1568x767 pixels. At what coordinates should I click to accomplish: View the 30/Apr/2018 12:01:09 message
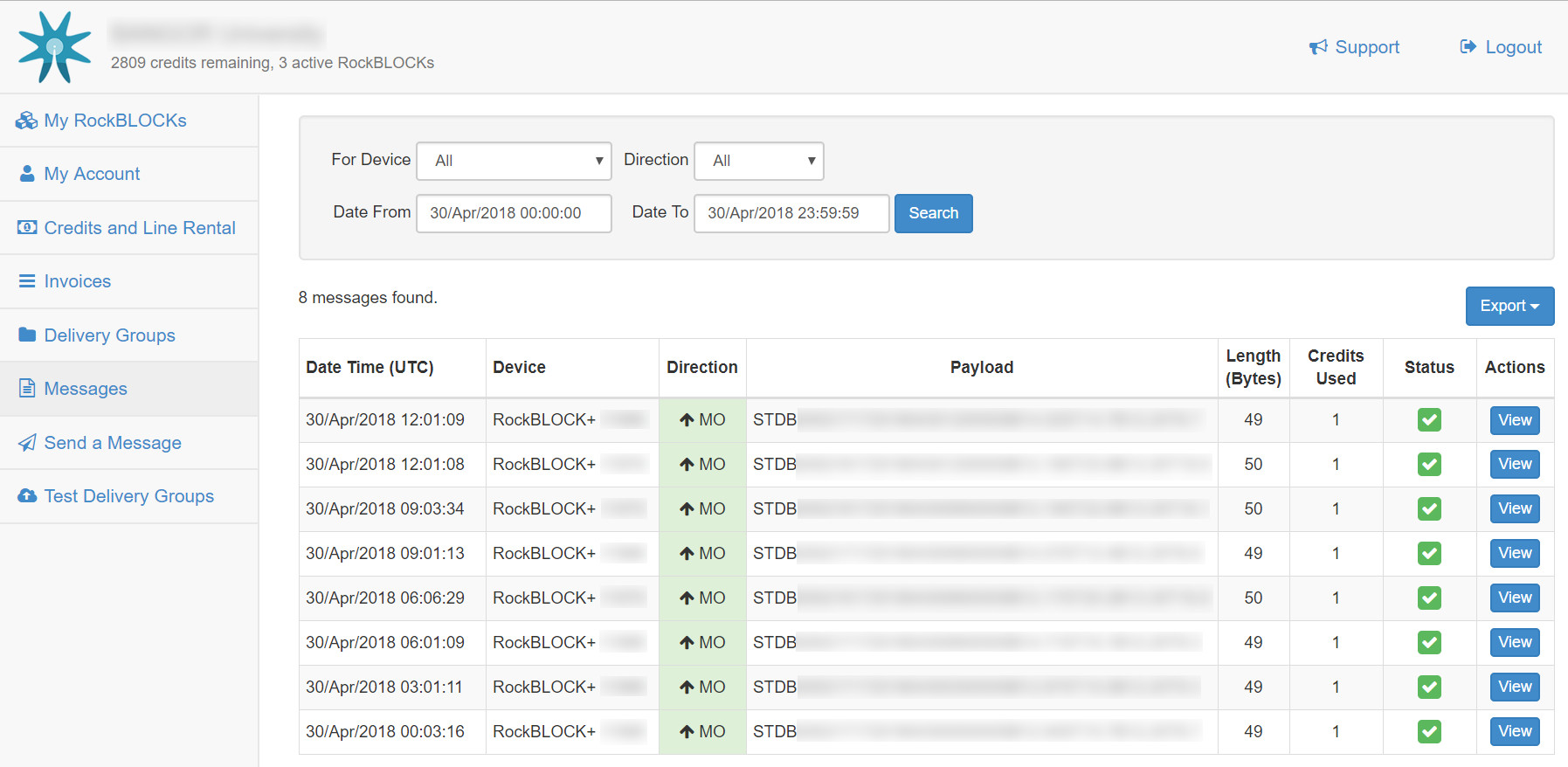pos(1515,420)
